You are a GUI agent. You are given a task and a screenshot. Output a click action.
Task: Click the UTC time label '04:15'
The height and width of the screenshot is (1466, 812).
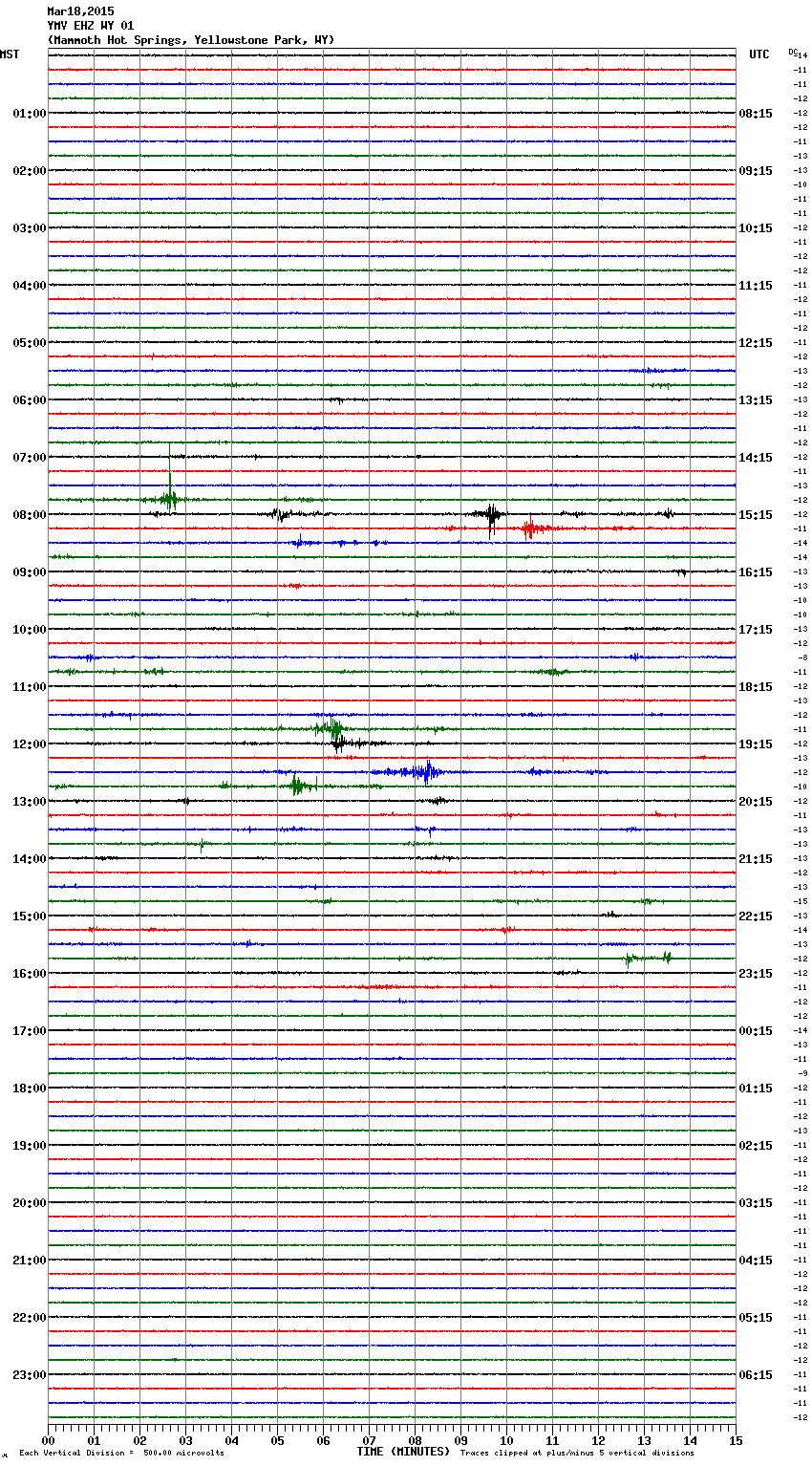(x=756, y=1261)
